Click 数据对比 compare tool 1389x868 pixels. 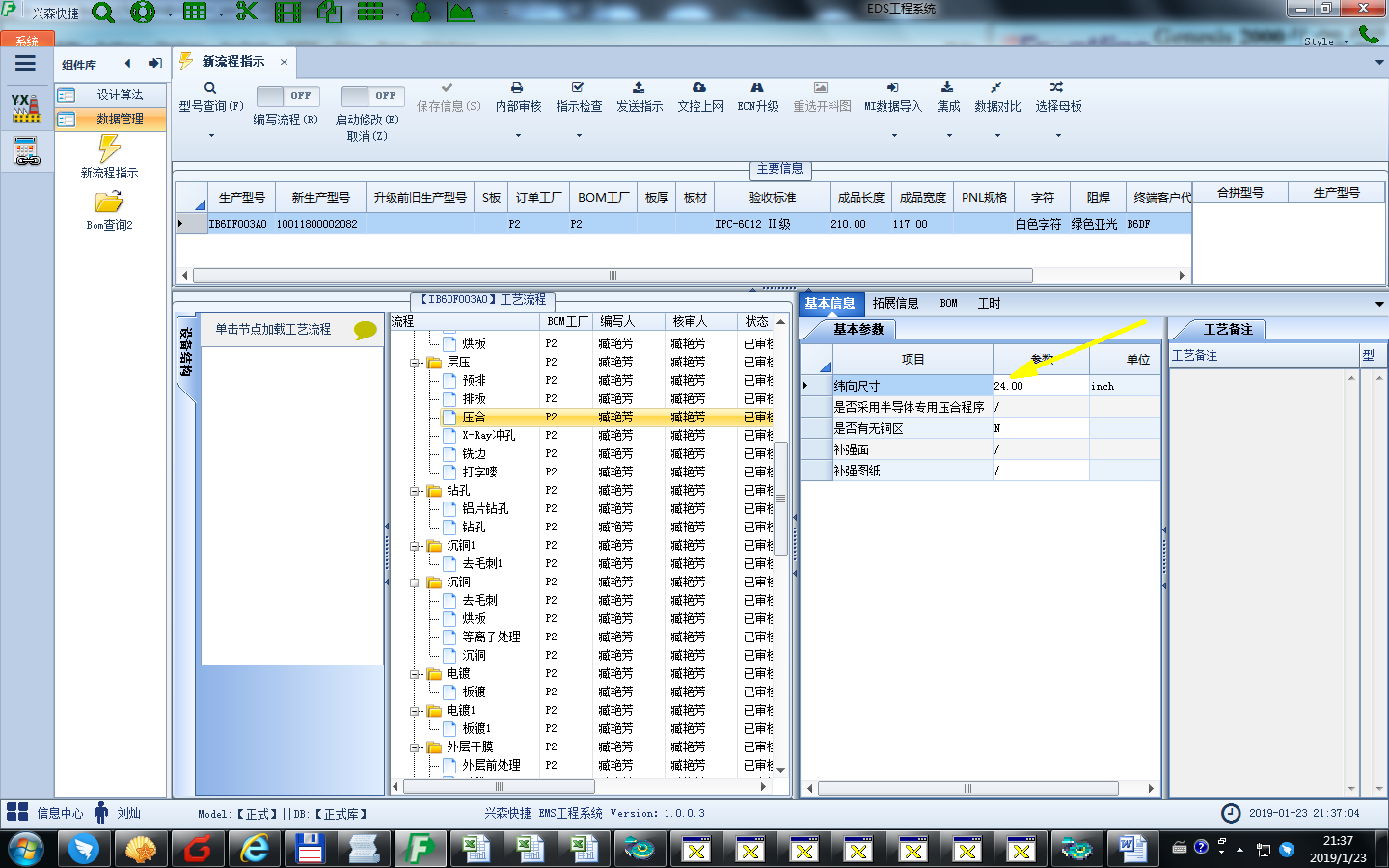point(997,97)
